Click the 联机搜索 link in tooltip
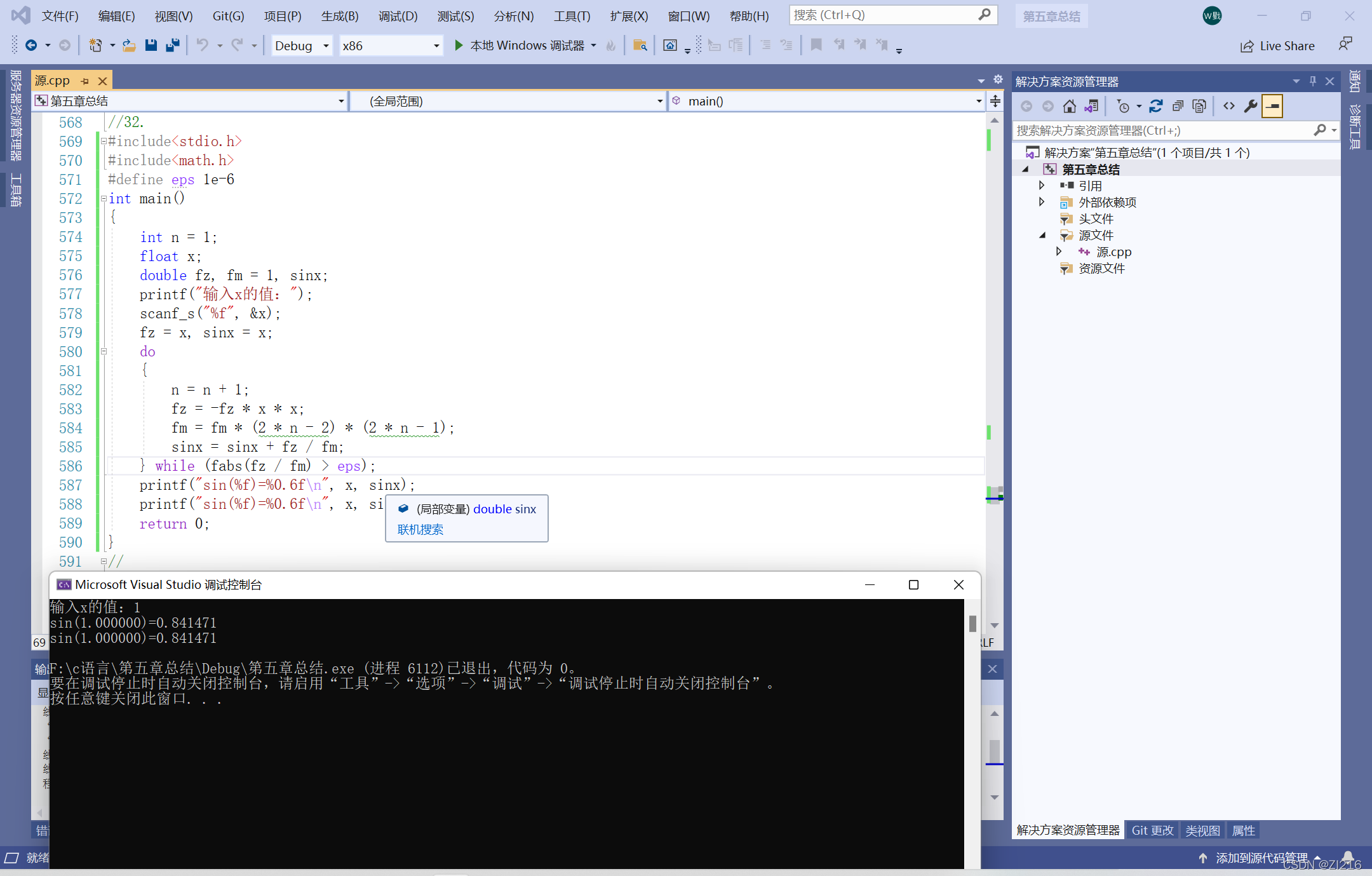Image resolution: width=1372 pixels, height=876 pixels. click(x=420, y=529)
